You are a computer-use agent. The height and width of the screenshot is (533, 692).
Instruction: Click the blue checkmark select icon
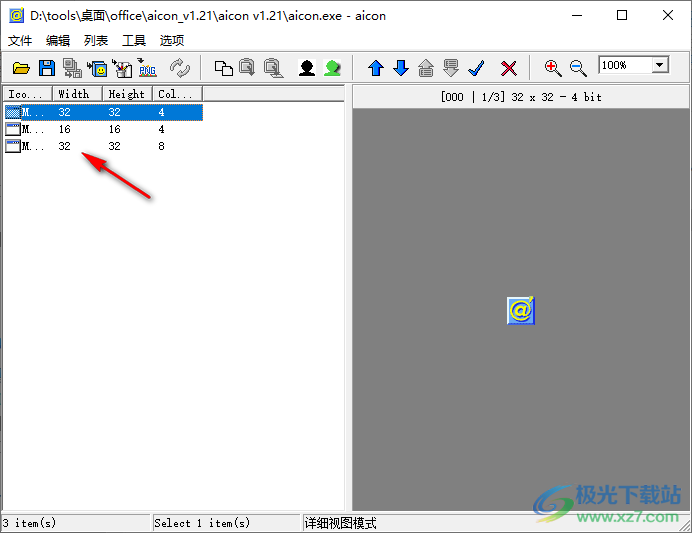click(x=476, y=68)
